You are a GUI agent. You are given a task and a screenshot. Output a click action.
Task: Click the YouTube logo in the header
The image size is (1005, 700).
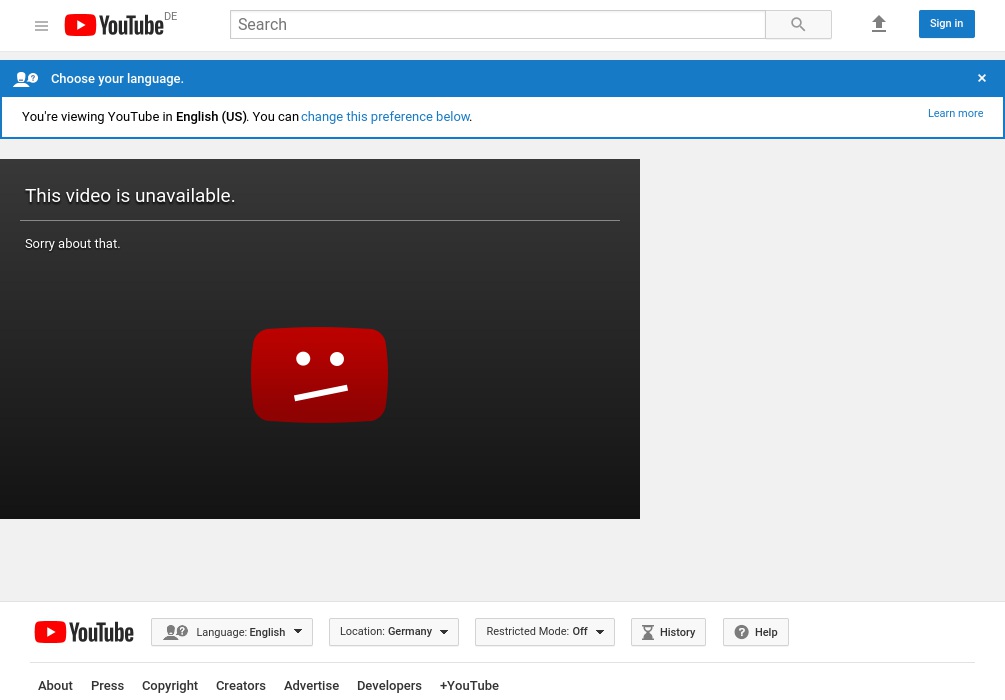pyautogui.click(x=114, y=25)
